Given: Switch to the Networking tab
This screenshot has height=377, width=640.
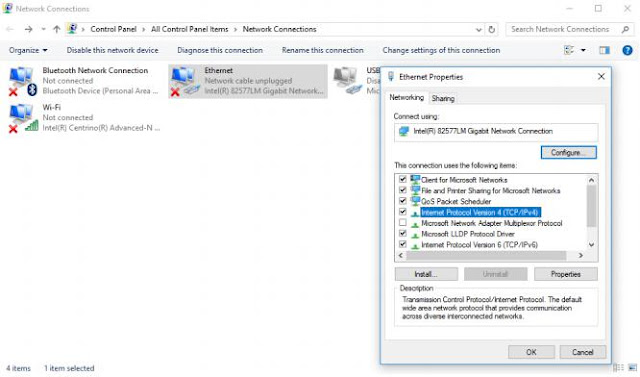Looking at the screenshot, I should 406,98.
